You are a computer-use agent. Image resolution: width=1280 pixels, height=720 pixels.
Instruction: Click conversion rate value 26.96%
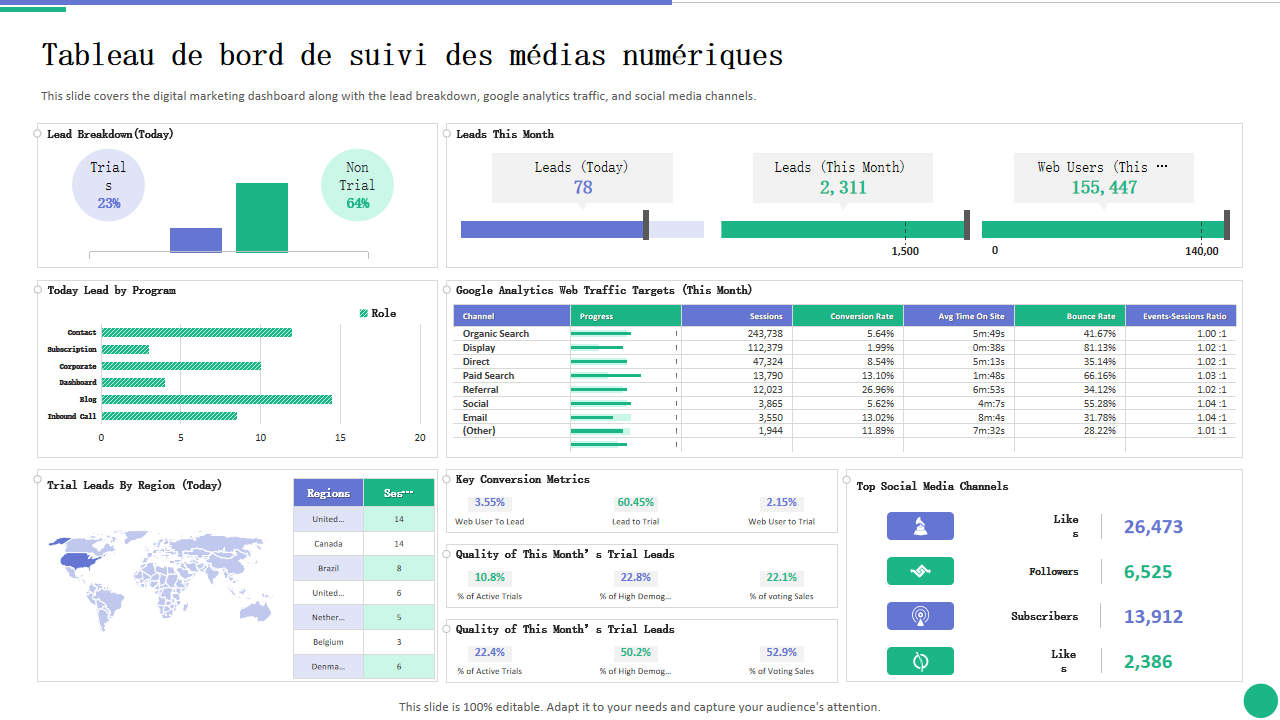878,389
